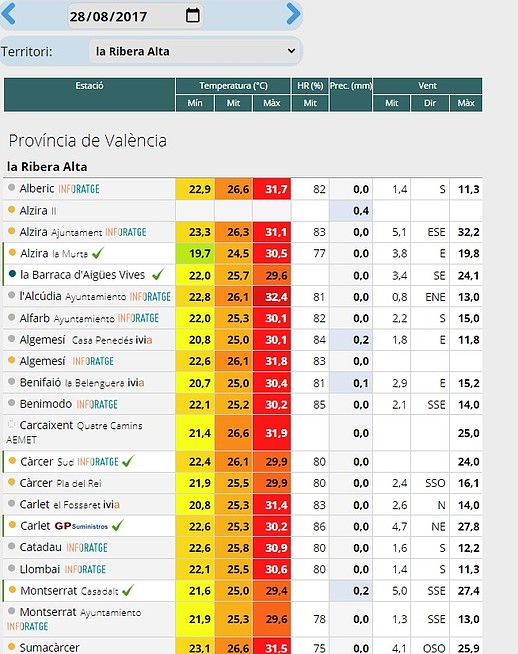
Task: Click the status dot beside Carcaixent station
Action: [x=11, y=425]
